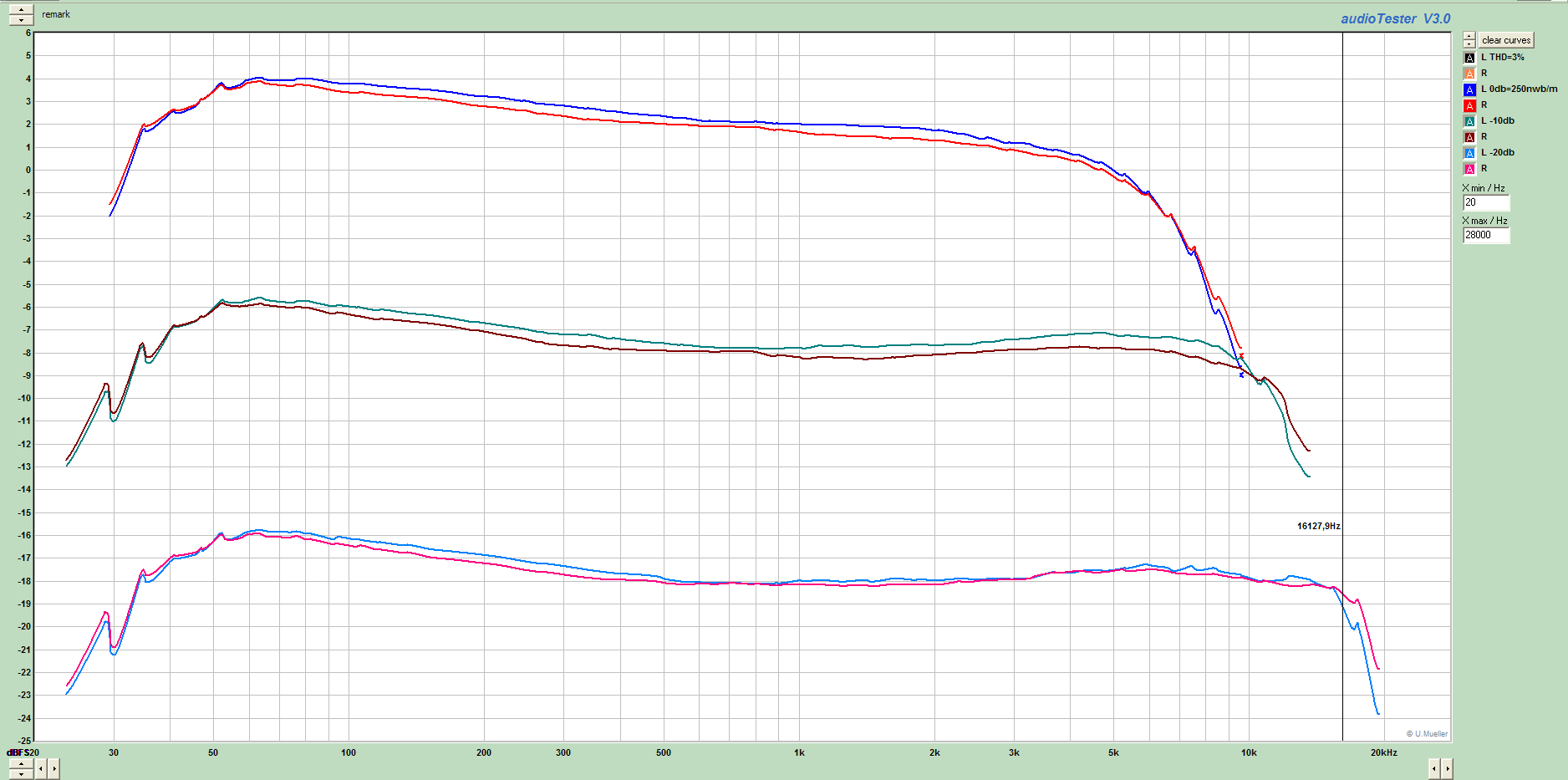Click the right arrow at bottom-right corner
The width and height of the screenshot is (1568, 780).
click(x=1447, y=767)
